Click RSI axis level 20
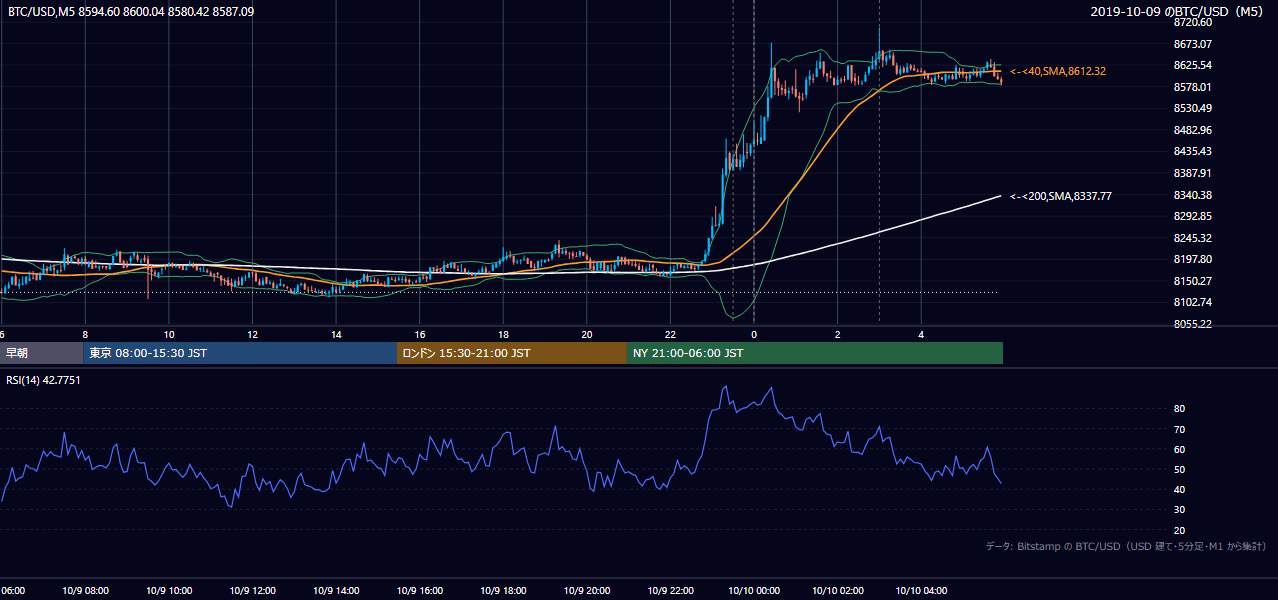Viewport: 1278px width, 600px height. [1180, 530]
